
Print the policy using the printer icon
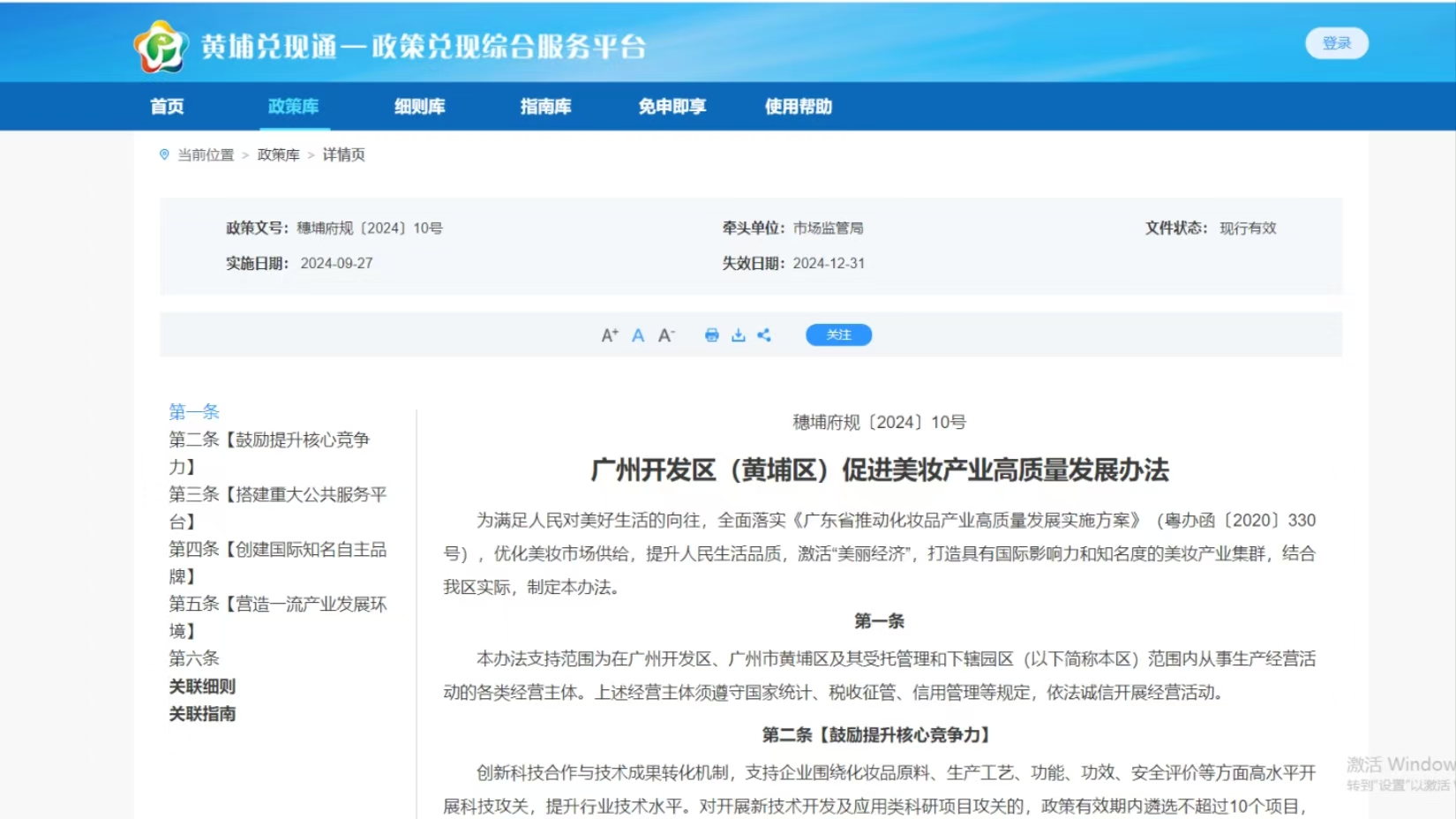point(711,335)
